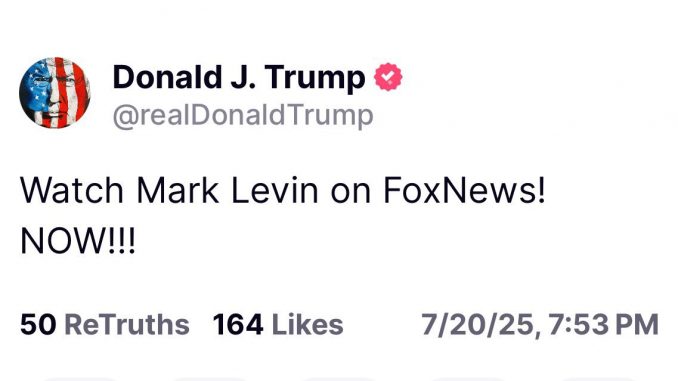
Task: Open the @realDonaldTrump handle link
Action: [243, 115]
